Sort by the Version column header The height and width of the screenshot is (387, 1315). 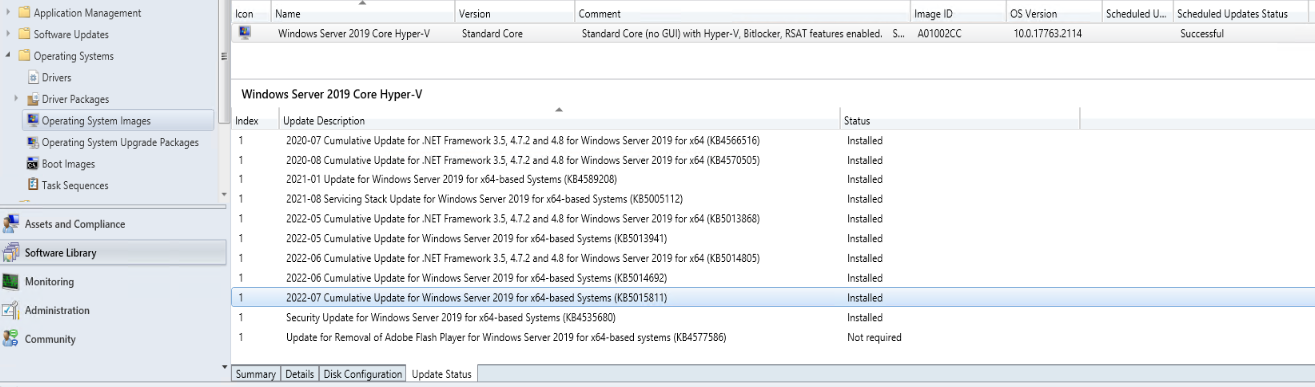(x=516, y=14)
